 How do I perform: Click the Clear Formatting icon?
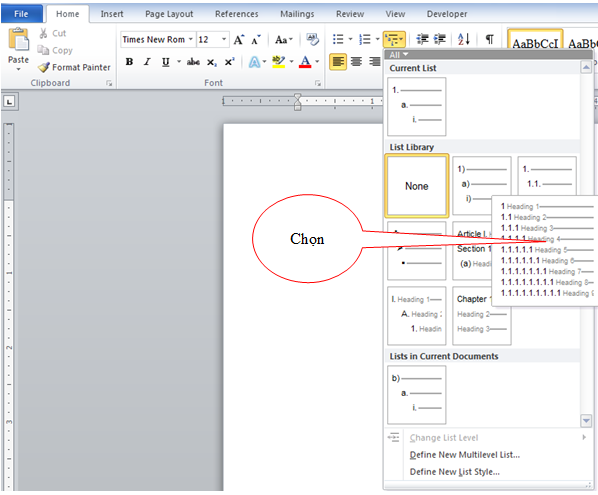[312, 39]
